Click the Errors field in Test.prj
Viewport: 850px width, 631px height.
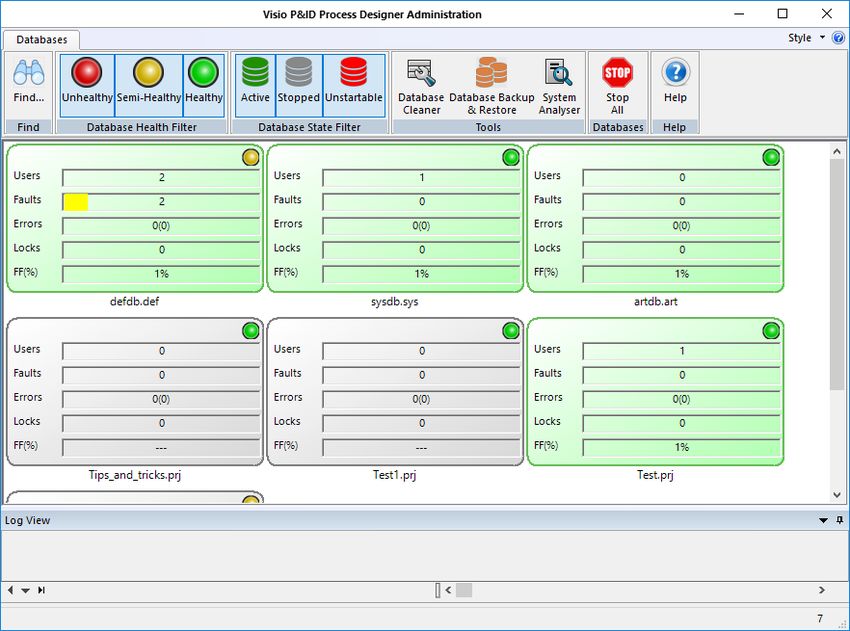click(x=681, y=400)
